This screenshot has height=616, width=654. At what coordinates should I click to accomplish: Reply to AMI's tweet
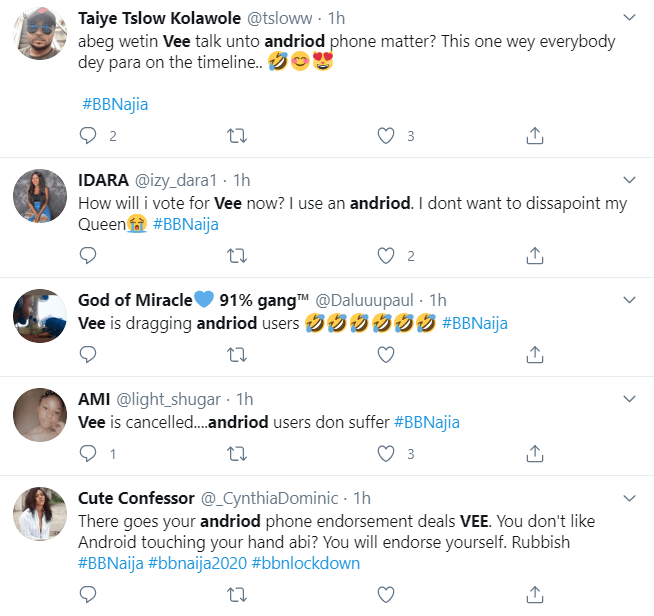pyautogui.click(x=88, y=453)
